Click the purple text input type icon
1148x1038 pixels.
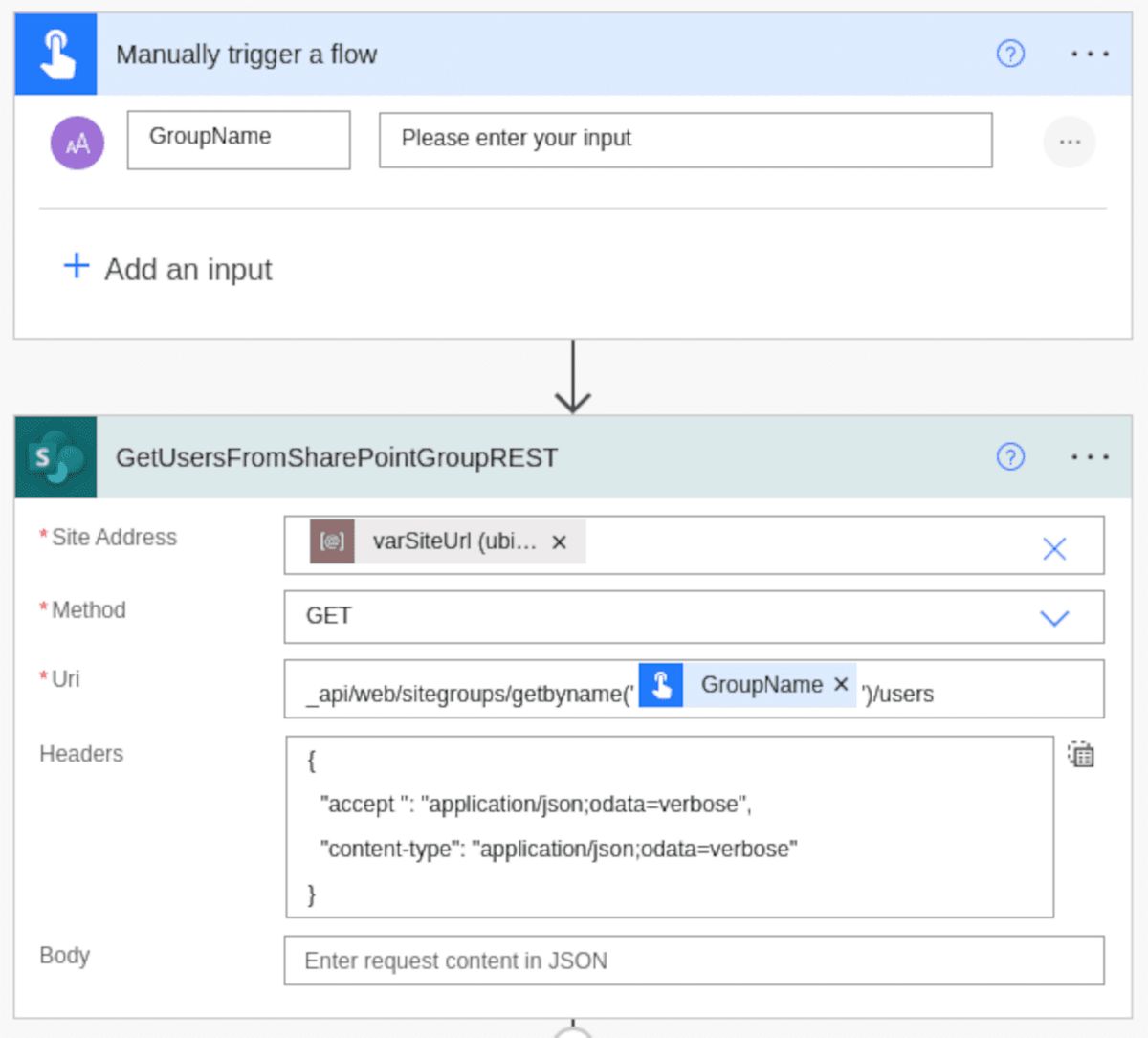coord(77,143)
